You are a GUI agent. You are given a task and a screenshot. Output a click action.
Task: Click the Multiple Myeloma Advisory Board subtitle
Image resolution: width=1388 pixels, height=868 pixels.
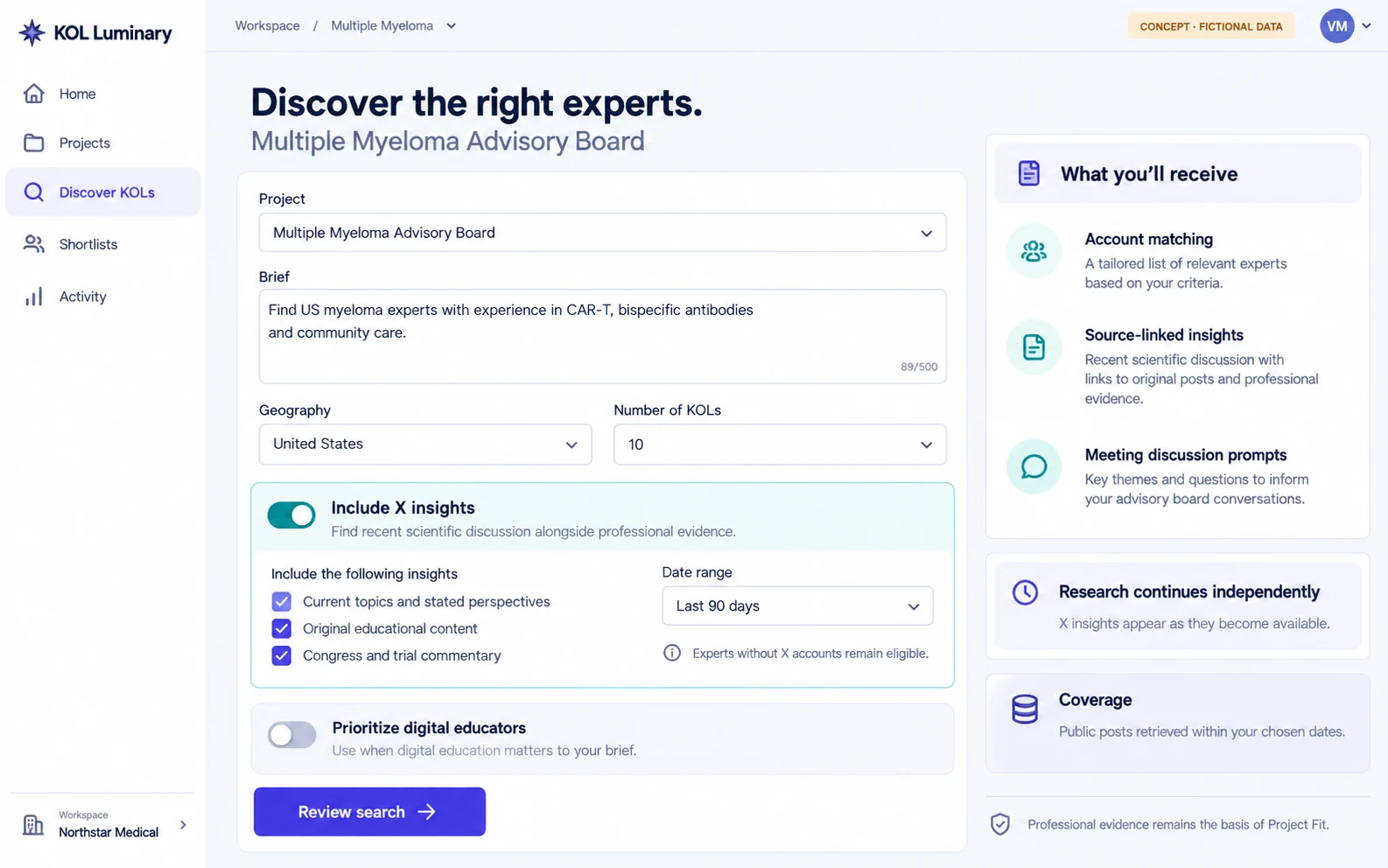pos(448,141)
